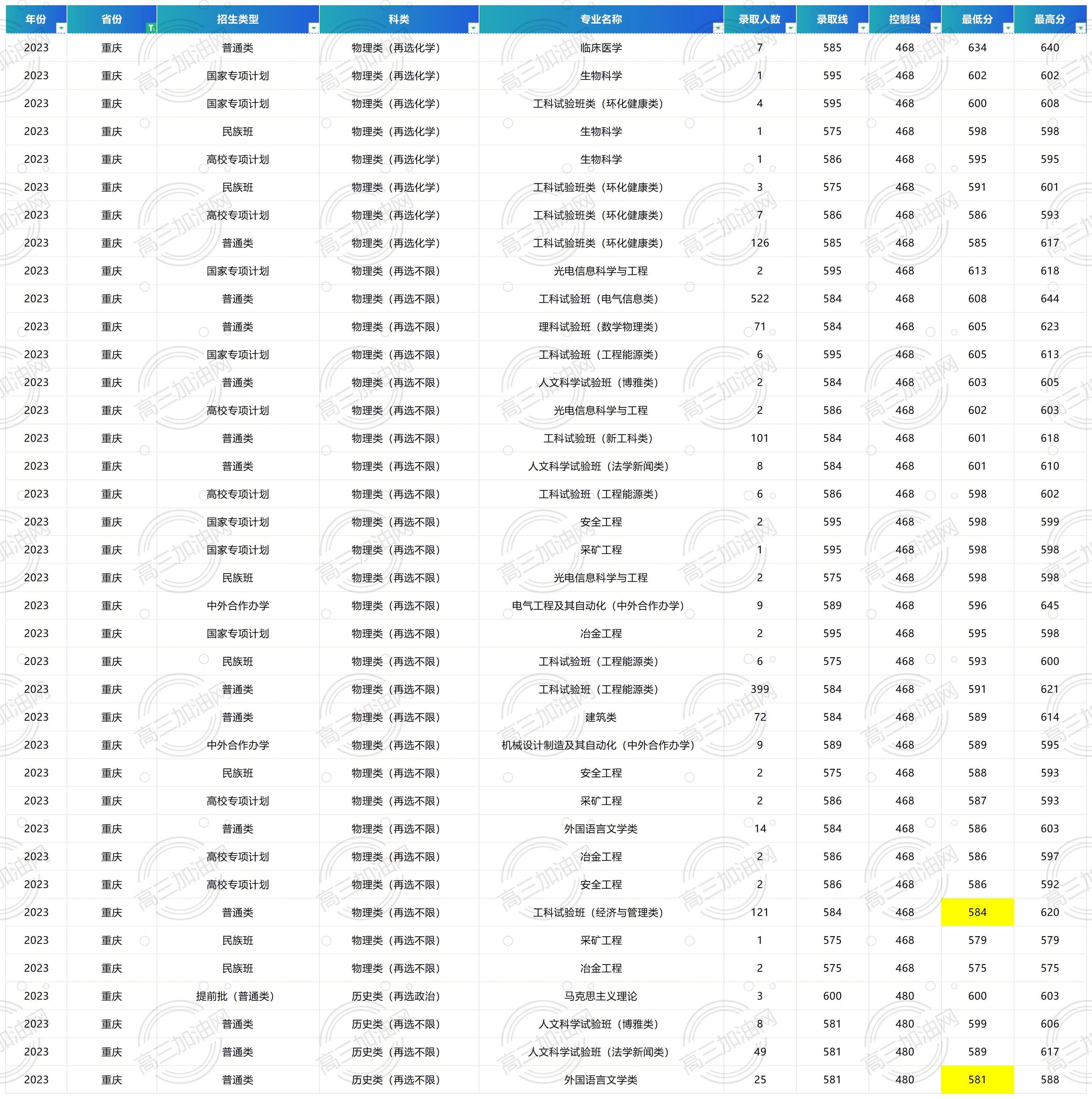Select enrollment count cell 49
Image resolution: width=1092 pixels, height=1099 pixels.
point(760,1052)
